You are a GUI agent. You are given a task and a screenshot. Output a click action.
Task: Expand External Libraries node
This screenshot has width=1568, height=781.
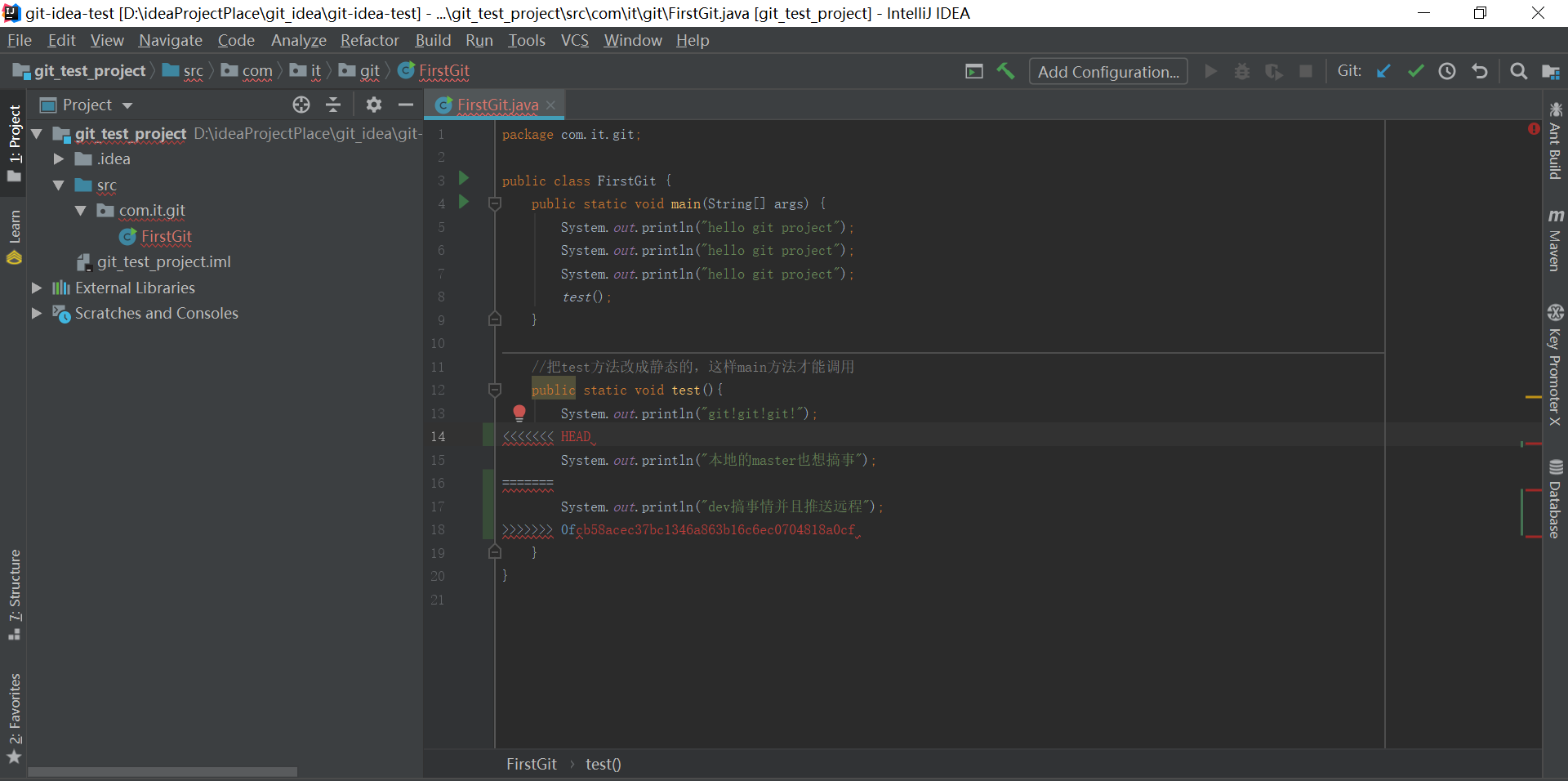[37, 288]
